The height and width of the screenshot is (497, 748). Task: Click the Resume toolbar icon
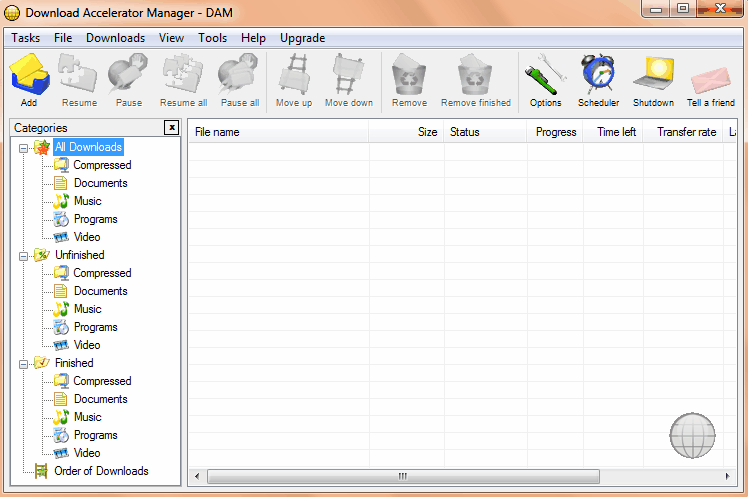click(x=78, y=73)
